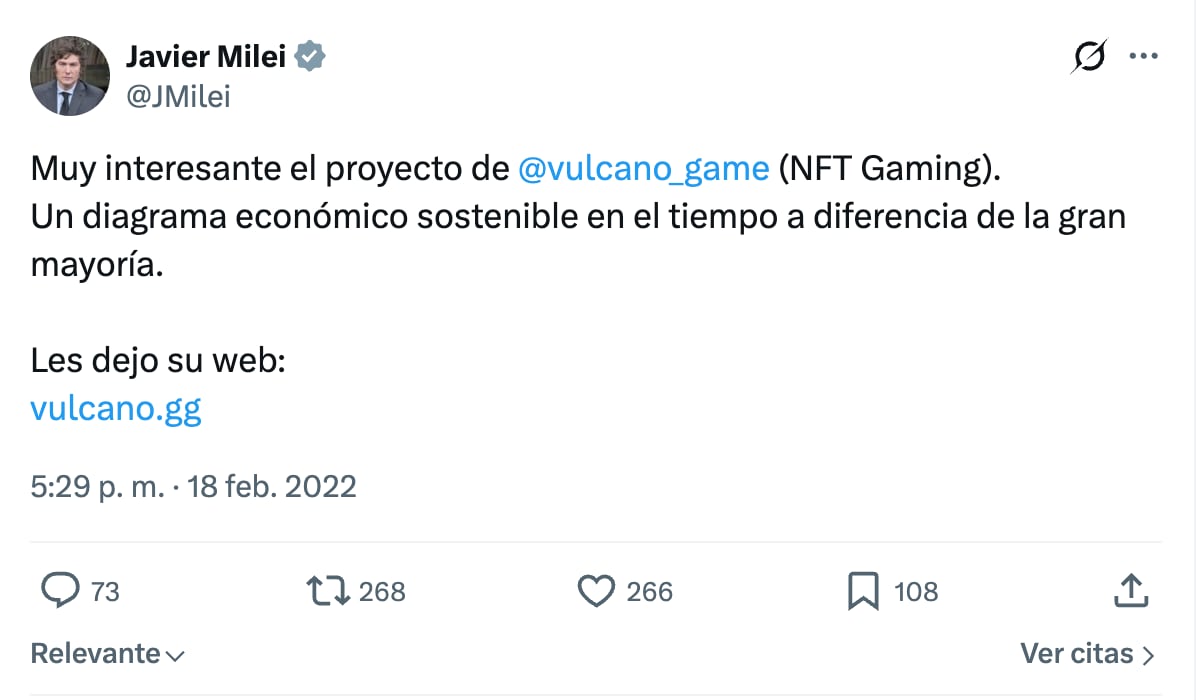This screenshot has width=1196, height=700.
Task: View the tweet timestamp details
Action: [193, 486]
